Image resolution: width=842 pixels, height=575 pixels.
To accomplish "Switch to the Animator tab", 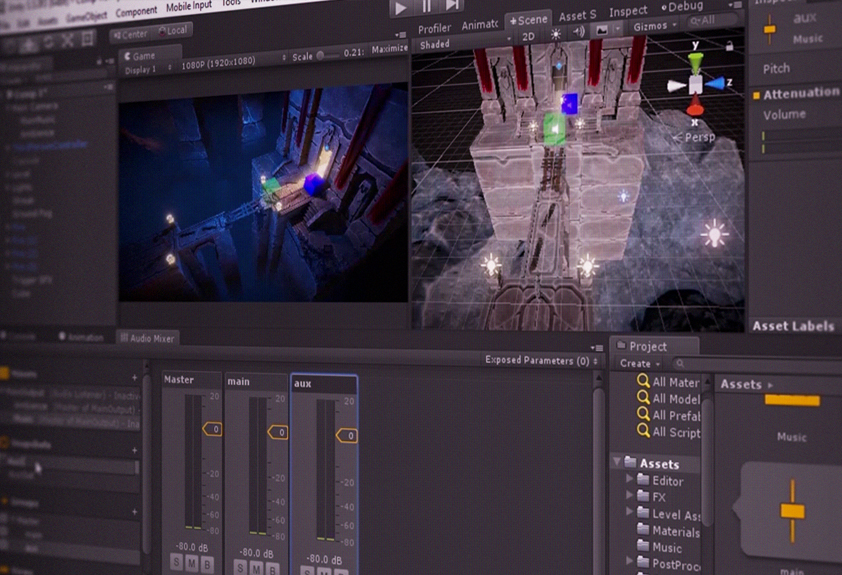I will point(480,25).
